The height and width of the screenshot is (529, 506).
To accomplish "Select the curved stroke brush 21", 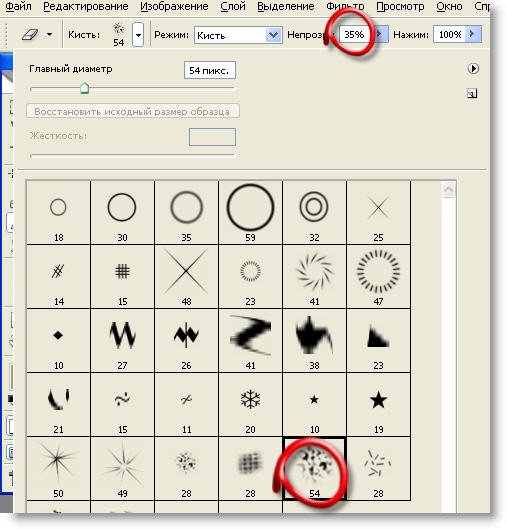I will point(58,405).
